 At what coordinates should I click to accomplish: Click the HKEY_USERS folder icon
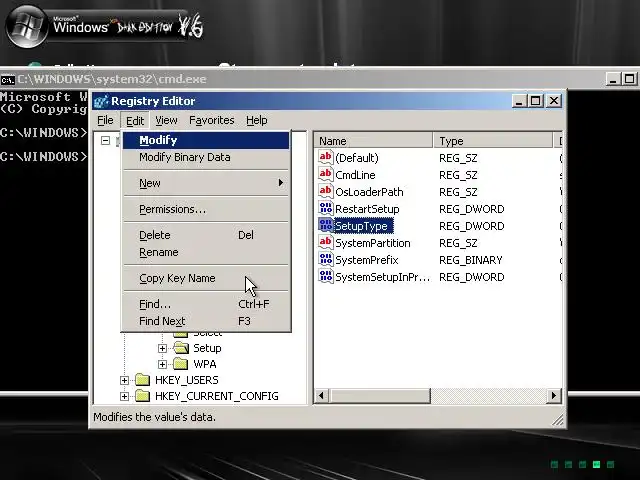(x=142, y=380)
